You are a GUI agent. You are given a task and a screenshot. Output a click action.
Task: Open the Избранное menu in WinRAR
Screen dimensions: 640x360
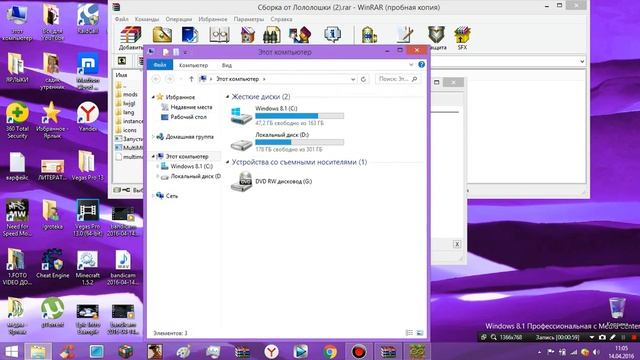tap(213, 19)
